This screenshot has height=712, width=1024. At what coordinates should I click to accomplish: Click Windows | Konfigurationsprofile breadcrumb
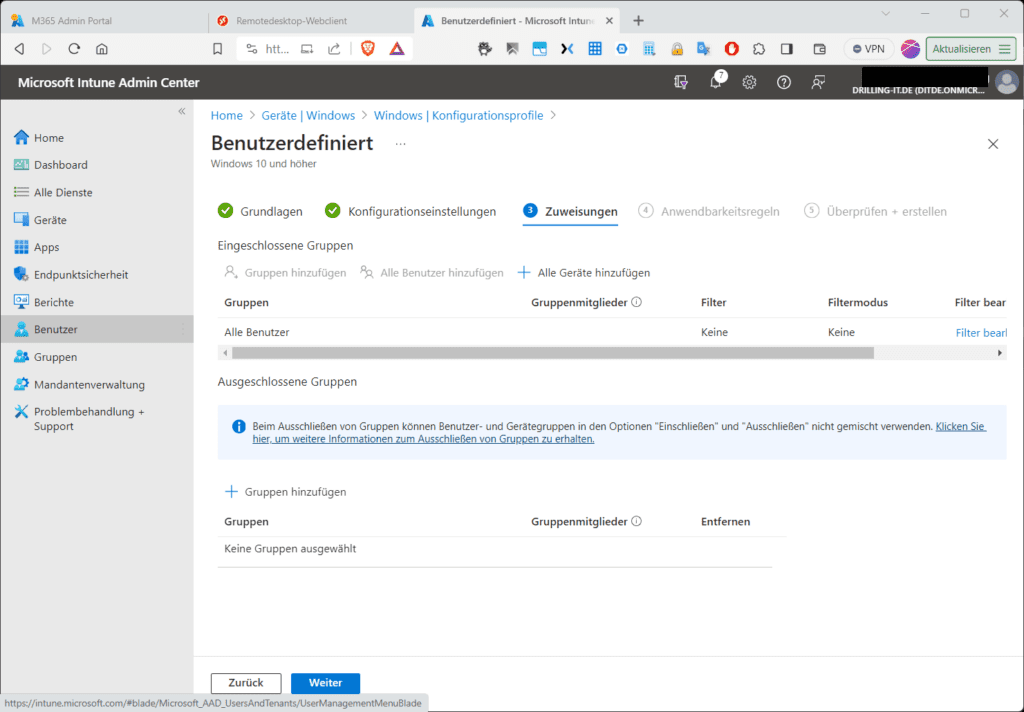point(458,116)
